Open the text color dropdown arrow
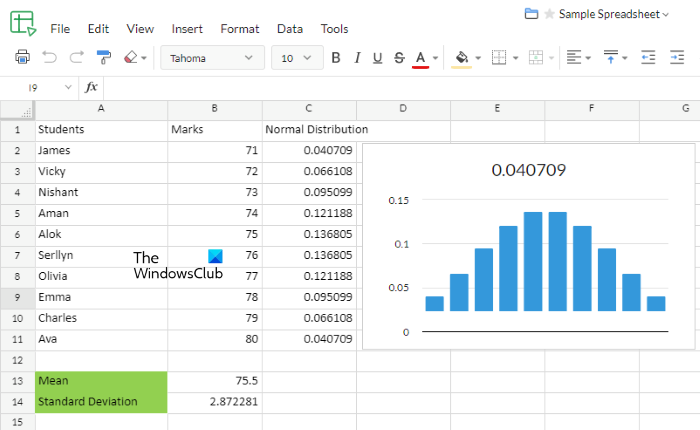 point(435,58)
